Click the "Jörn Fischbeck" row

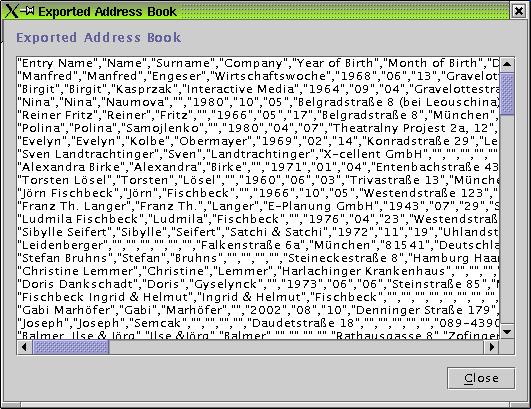click(x=258, y=193)
